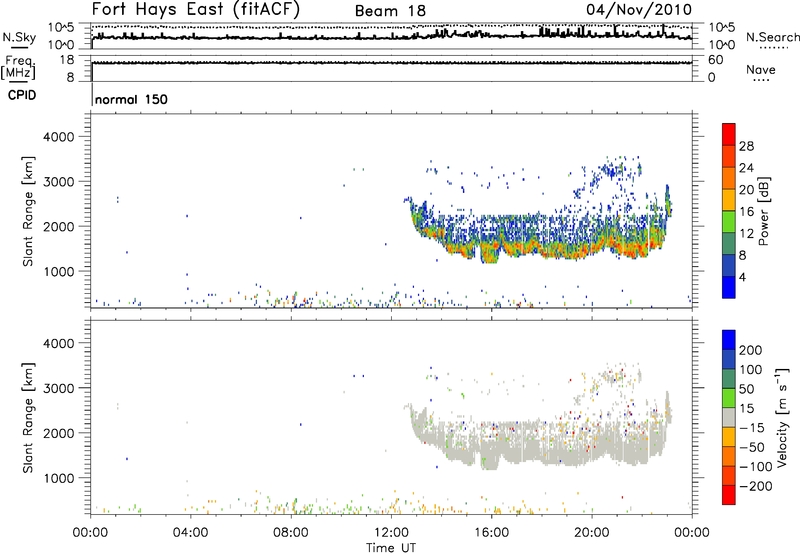
Task: Click the "-15" Velocity color bar label
Action: pyautogui.click(x=751, y=428)
